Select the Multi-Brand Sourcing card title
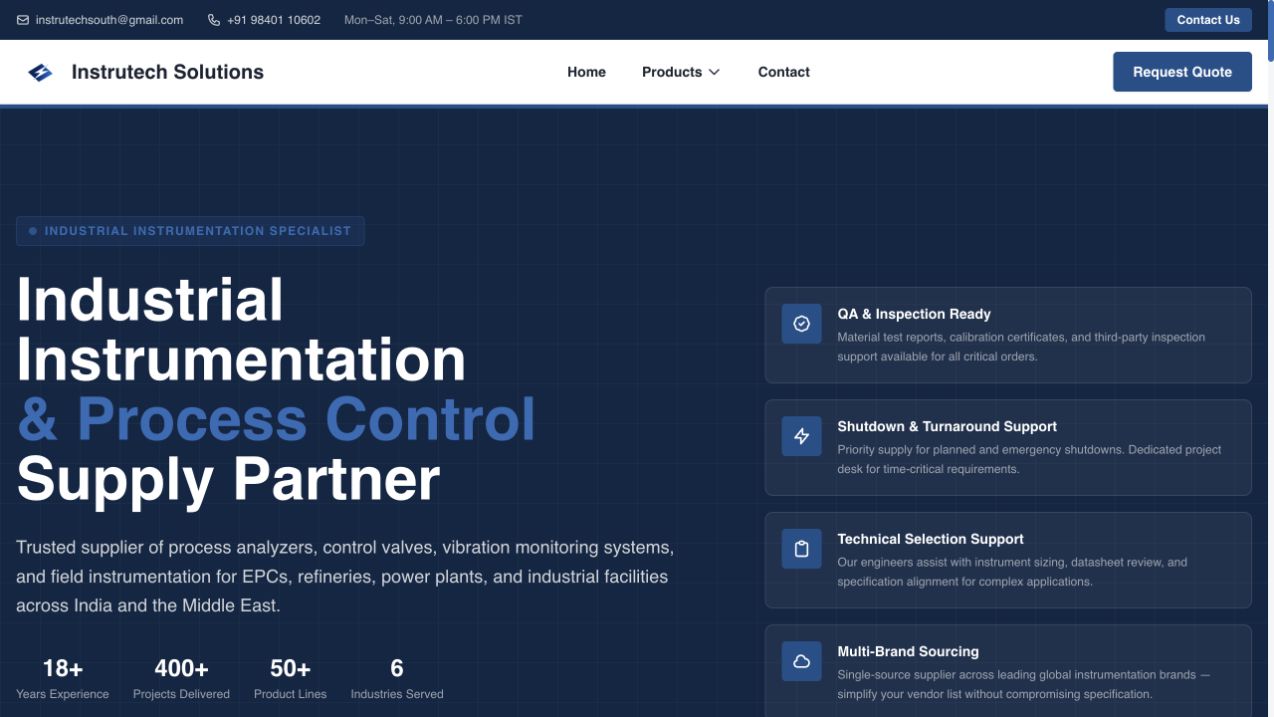Image resolution: width=1274 pixels, height=717 pixels. [x=908, y=651]
